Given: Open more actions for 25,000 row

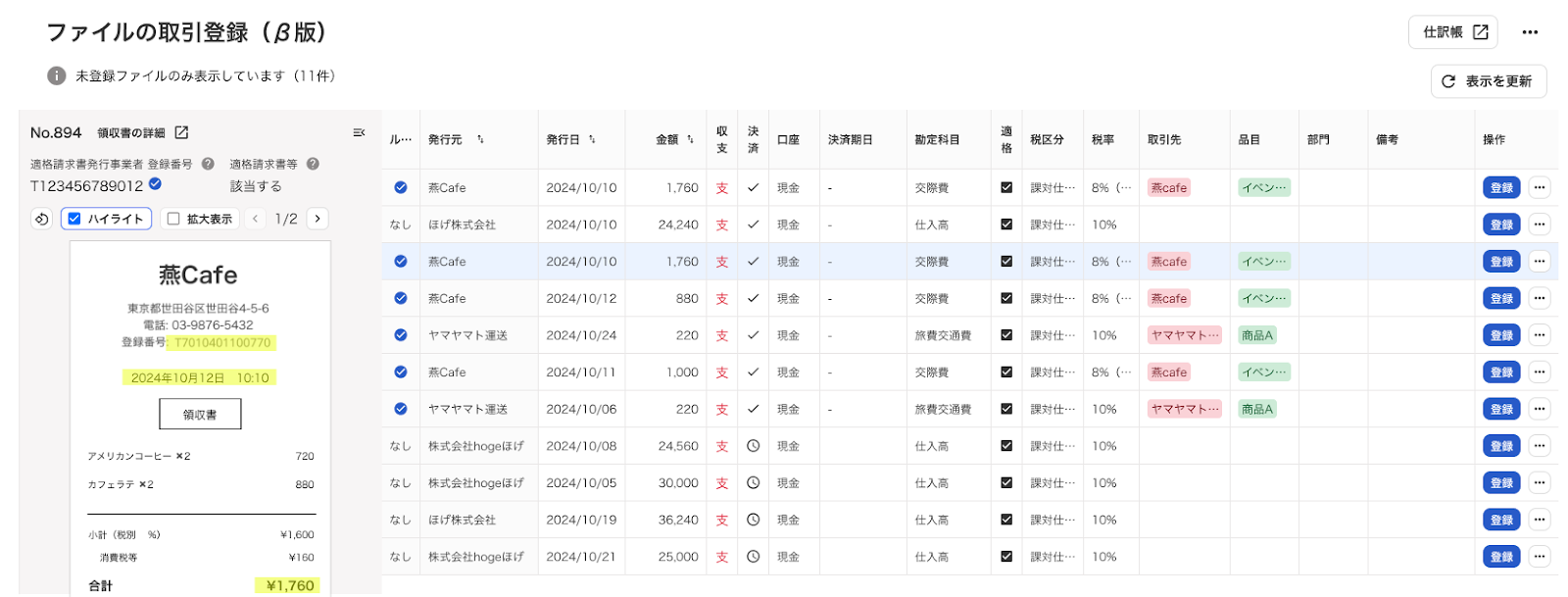Looking at the screenshot, I should pyautogui.click(x=1540, y=557).
